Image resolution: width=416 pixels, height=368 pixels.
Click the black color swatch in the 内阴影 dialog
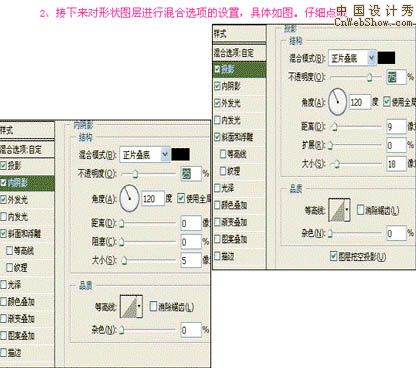tap(181, 155)
